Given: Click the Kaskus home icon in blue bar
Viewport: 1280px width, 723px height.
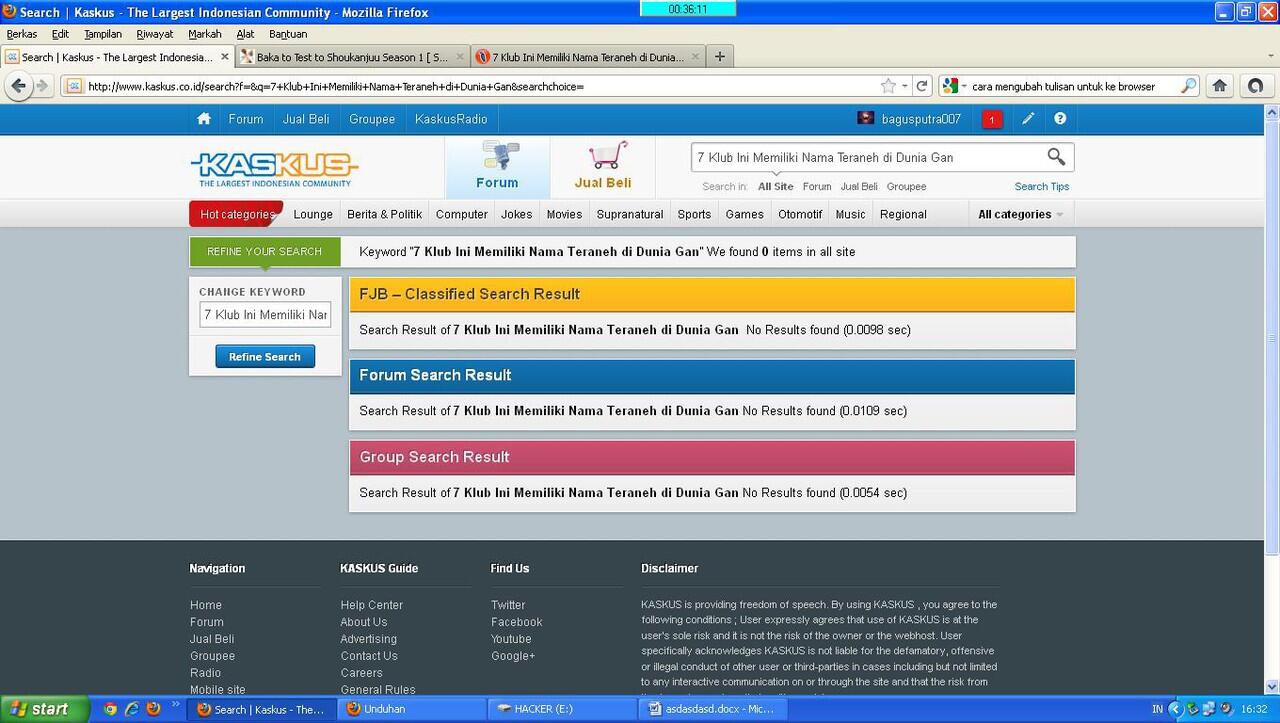Looking at the screenshot, I should [x=204, y=119].
